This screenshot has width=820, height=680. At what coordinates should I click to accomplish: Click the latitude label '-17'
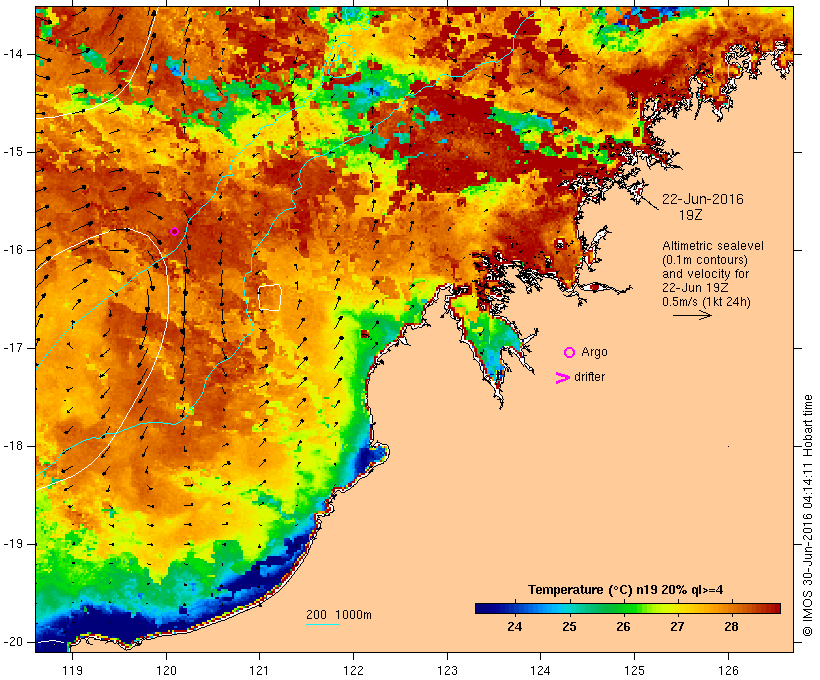click(x=13, y=348)
